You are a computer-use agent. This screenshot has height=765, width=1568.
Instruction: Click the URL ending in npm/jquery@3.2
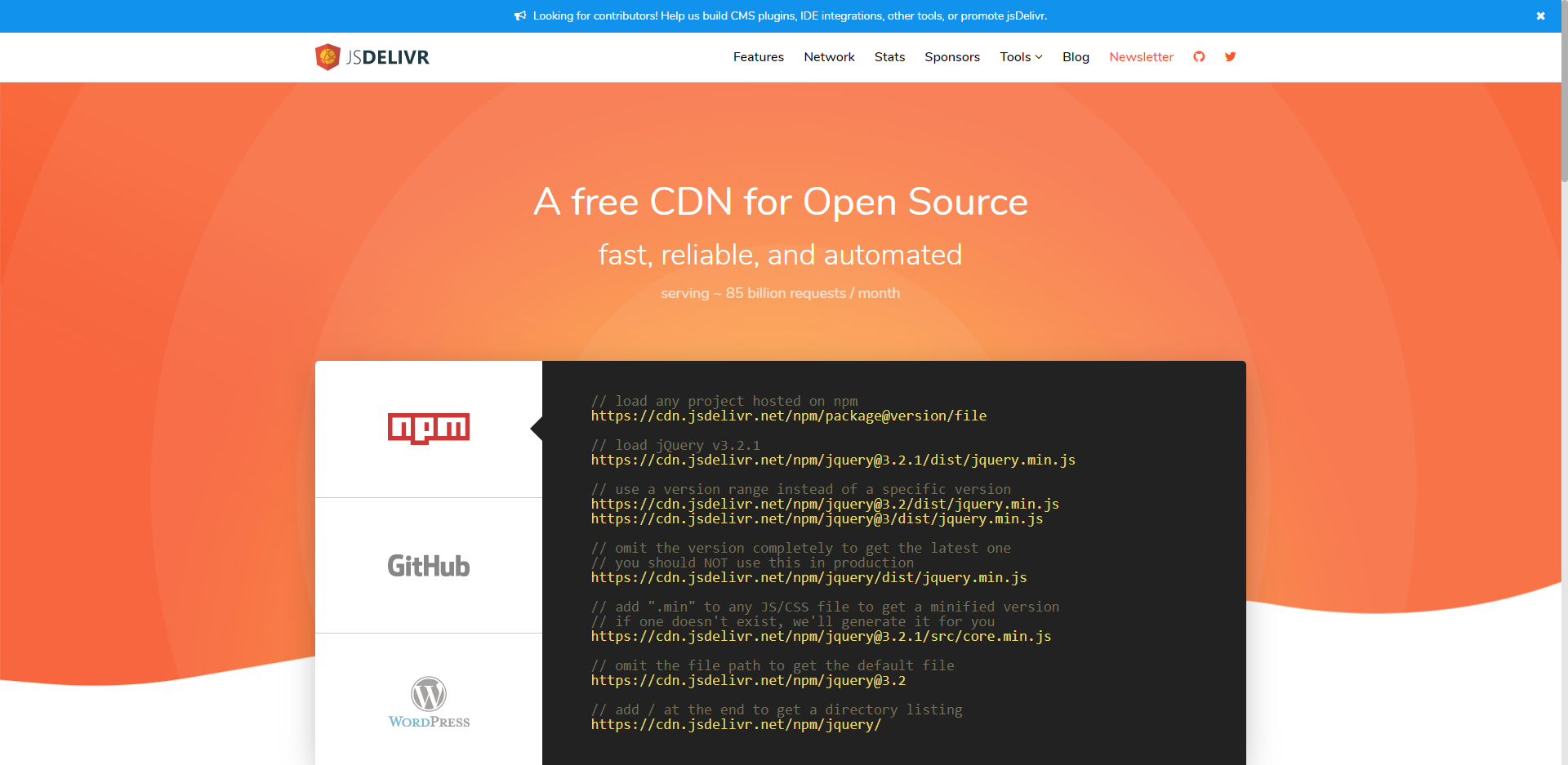[x=748, y=681]
